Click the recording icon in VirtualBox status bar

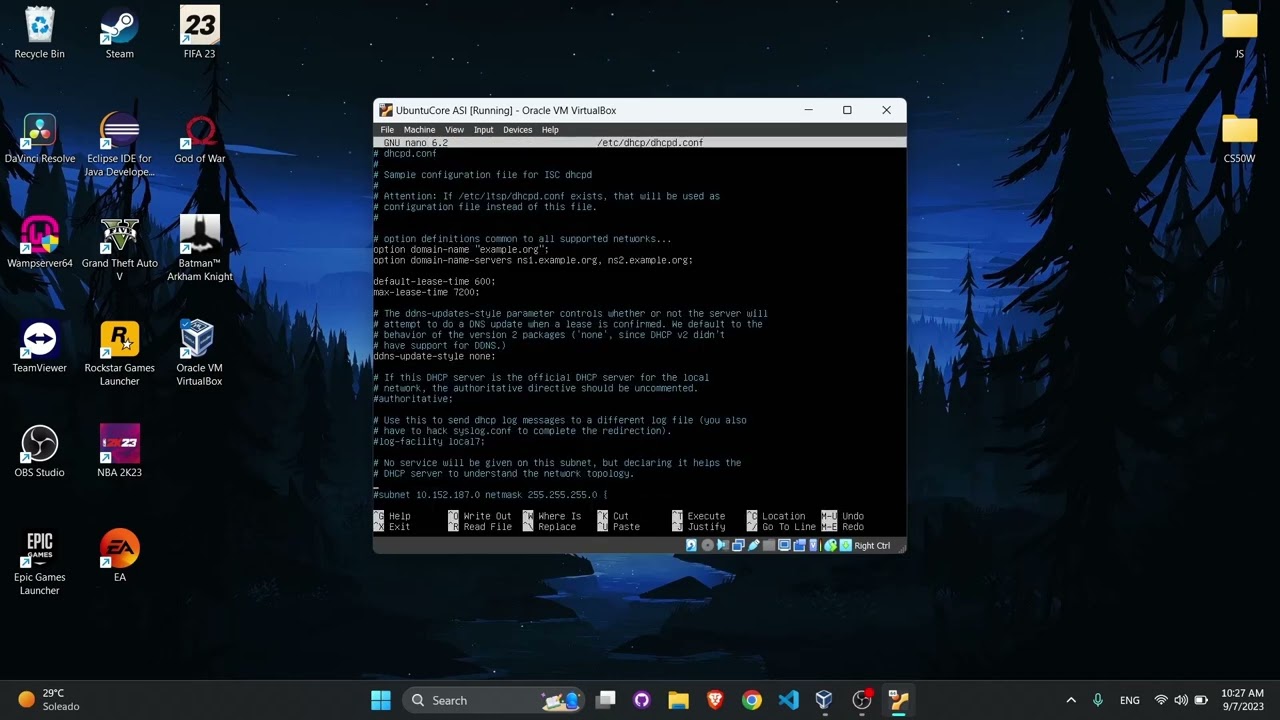pyautogui.click(x=799, y=545)
